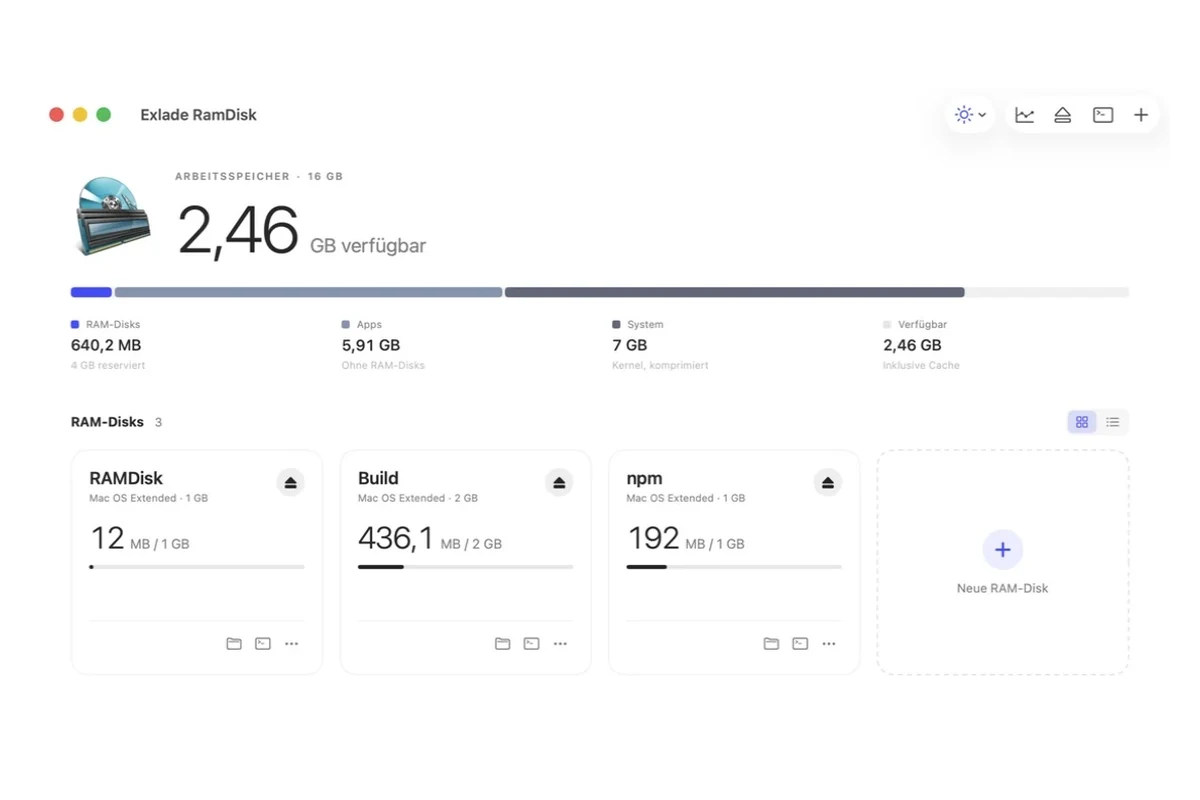This screenshot has width=1200, height=800.
Task: Click the '640,2 MB' RAM-Disks value
Action: (x=106, y=345)
